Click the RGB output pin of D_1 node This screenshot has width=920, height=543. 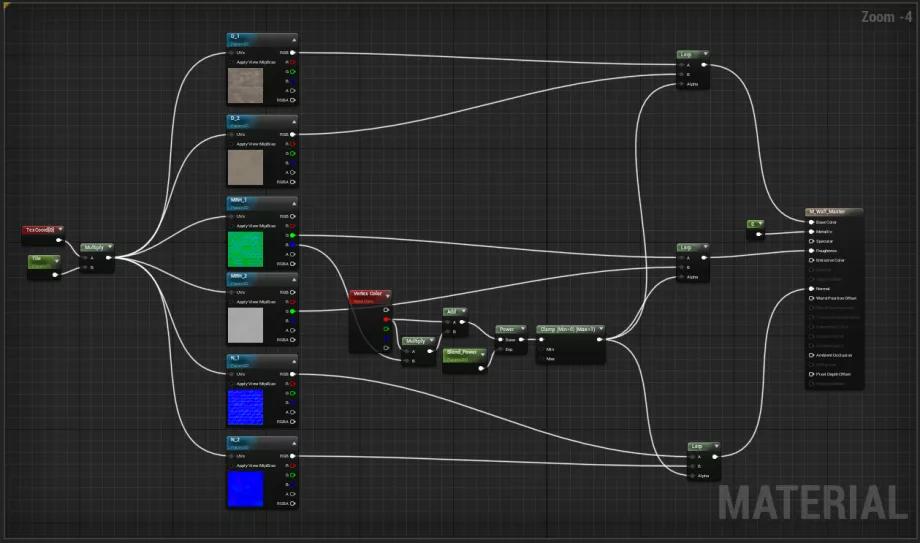pos(292,52)
